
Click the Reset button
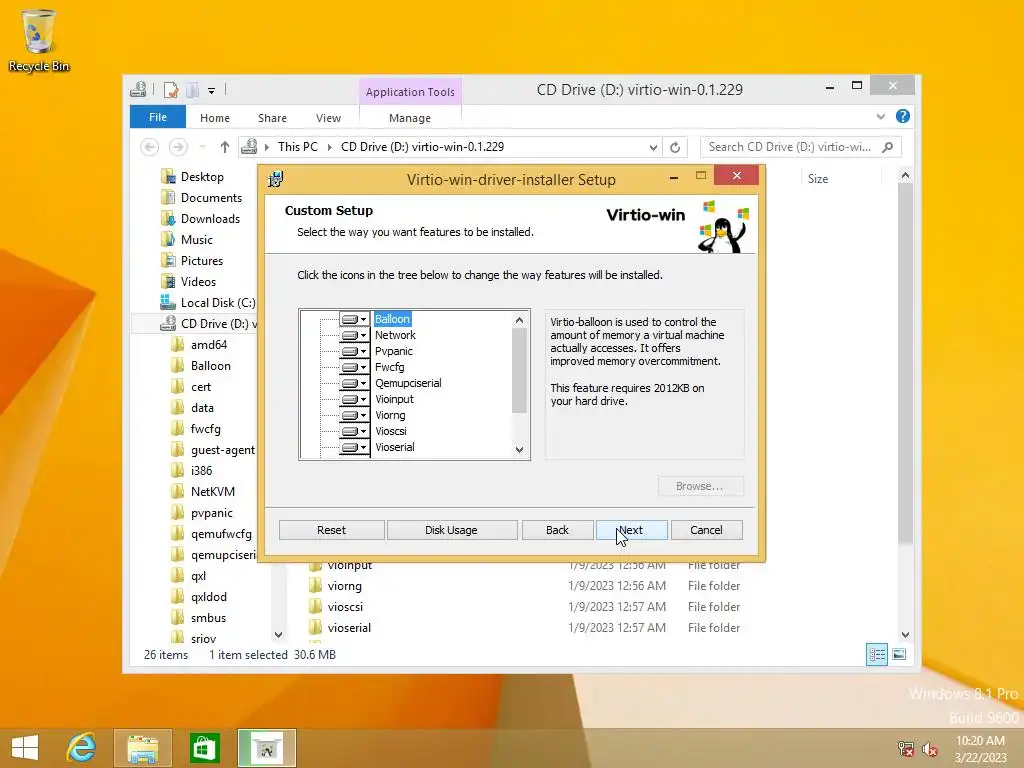(x=331, y=530)
